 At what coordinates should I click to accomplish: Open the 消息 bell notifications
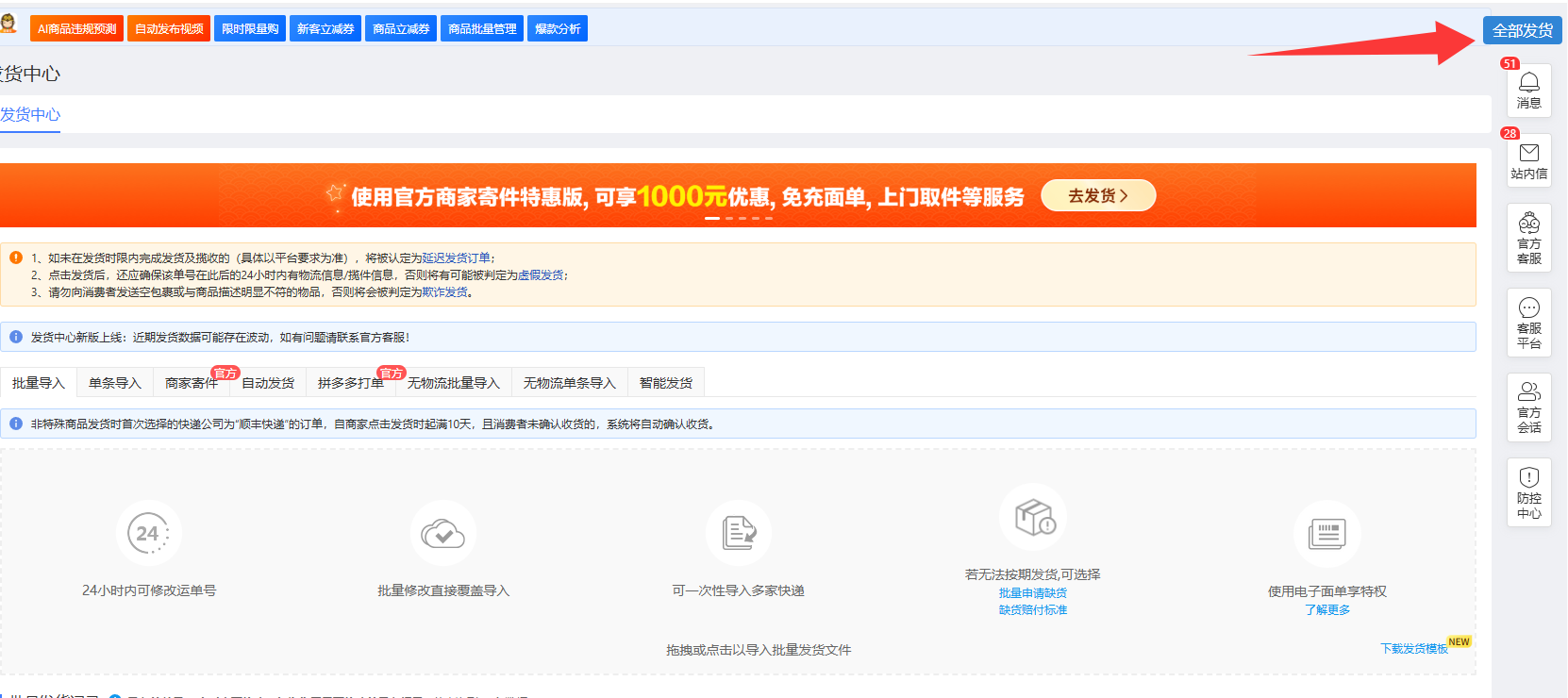click(1528, 91)
